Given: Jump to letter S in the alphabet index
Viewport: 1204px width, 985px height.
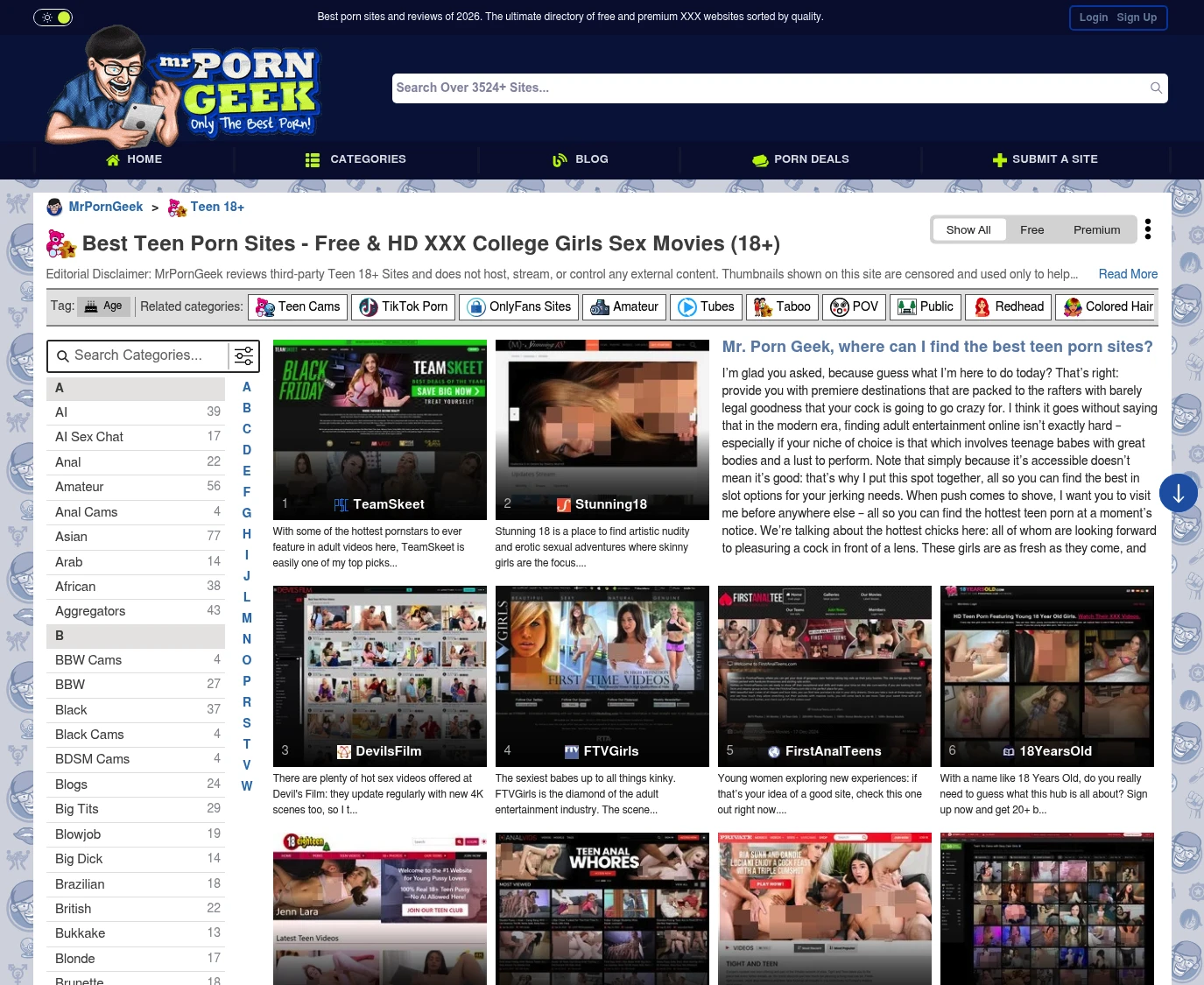Looking at the screenshot, I should [x=247, y=723].
